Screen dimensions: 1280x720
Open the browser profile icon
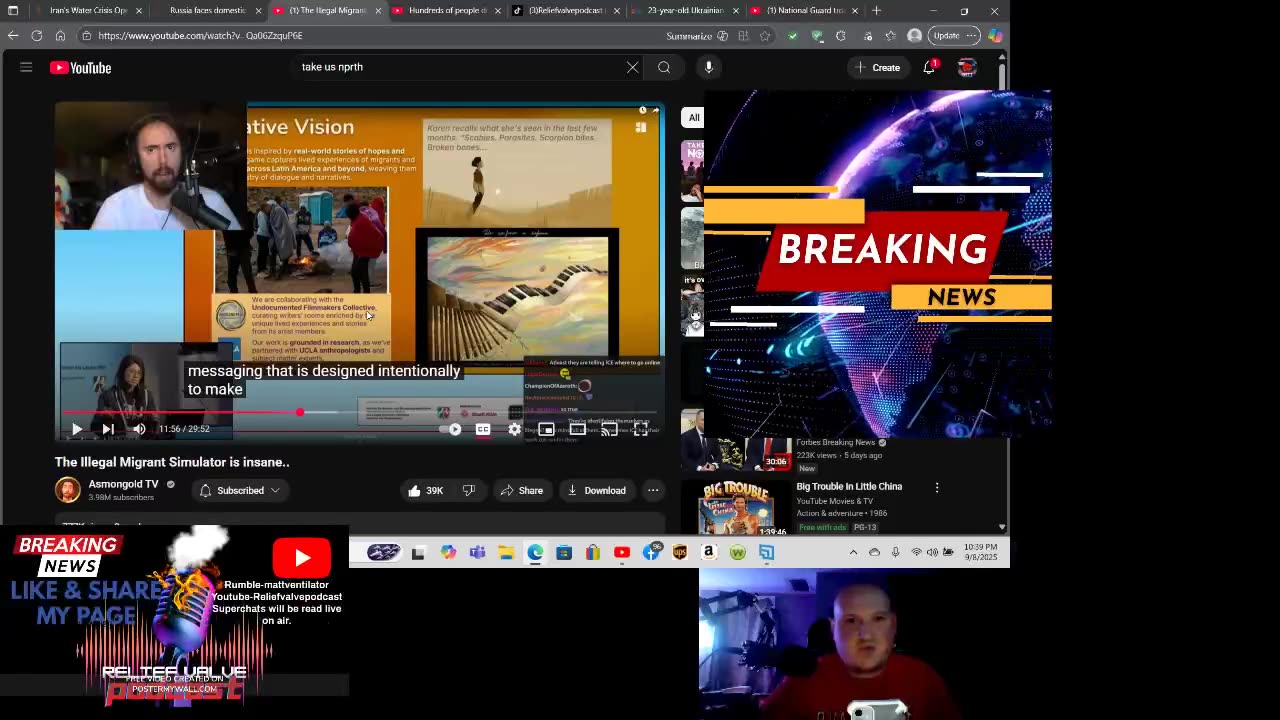(914, 36)
